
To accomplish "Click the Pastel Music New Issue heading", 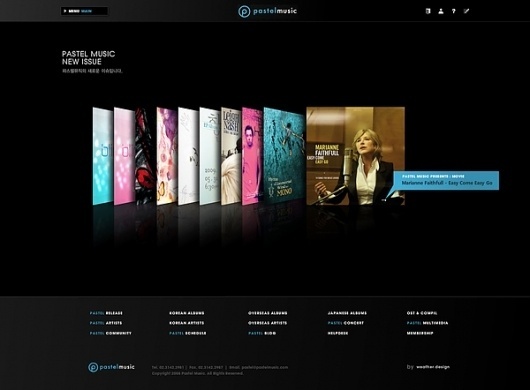I will tap(88, 58).
